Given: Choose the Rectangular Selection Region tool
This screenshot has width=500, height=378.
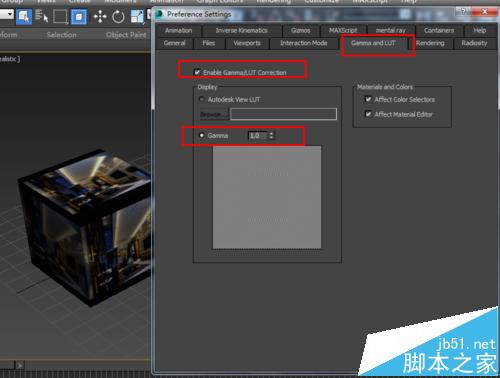Looking at the screenshot, I should tap(60, 16).
